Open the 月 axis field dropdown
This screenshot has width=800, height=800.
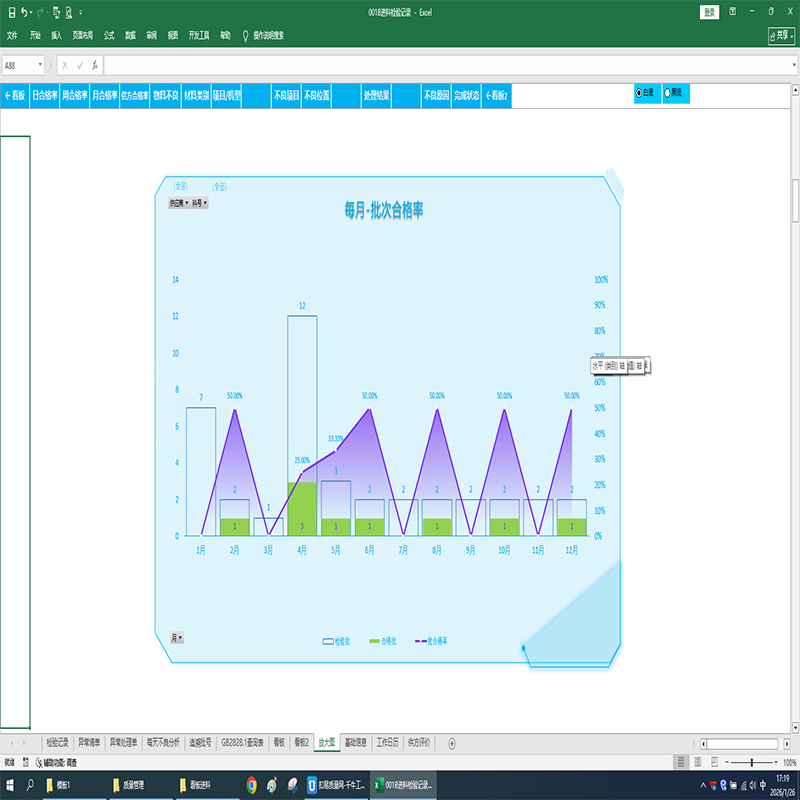pos(177,638)
